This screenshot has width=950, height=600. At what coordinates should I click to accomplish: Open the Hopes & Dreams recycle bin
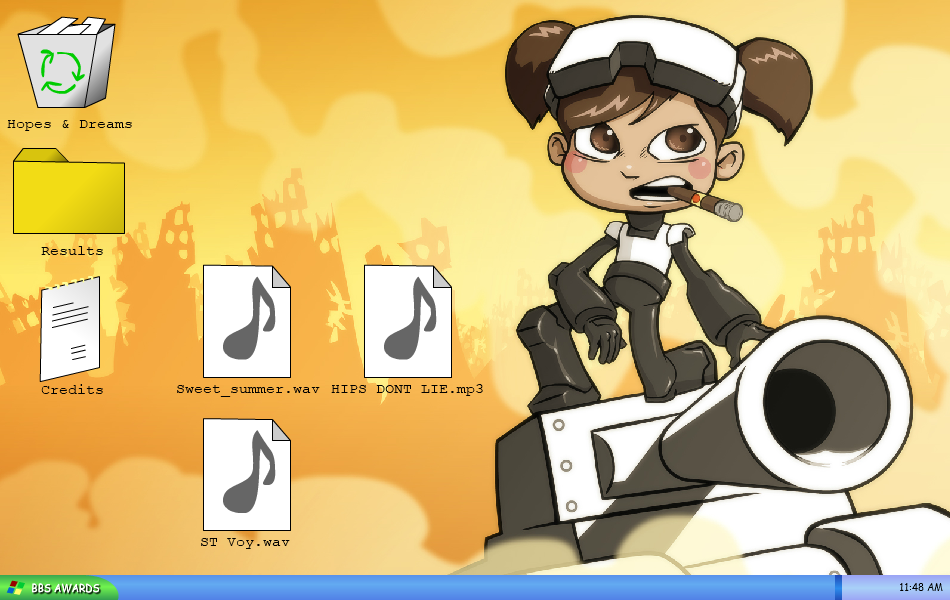coord(67,62)
